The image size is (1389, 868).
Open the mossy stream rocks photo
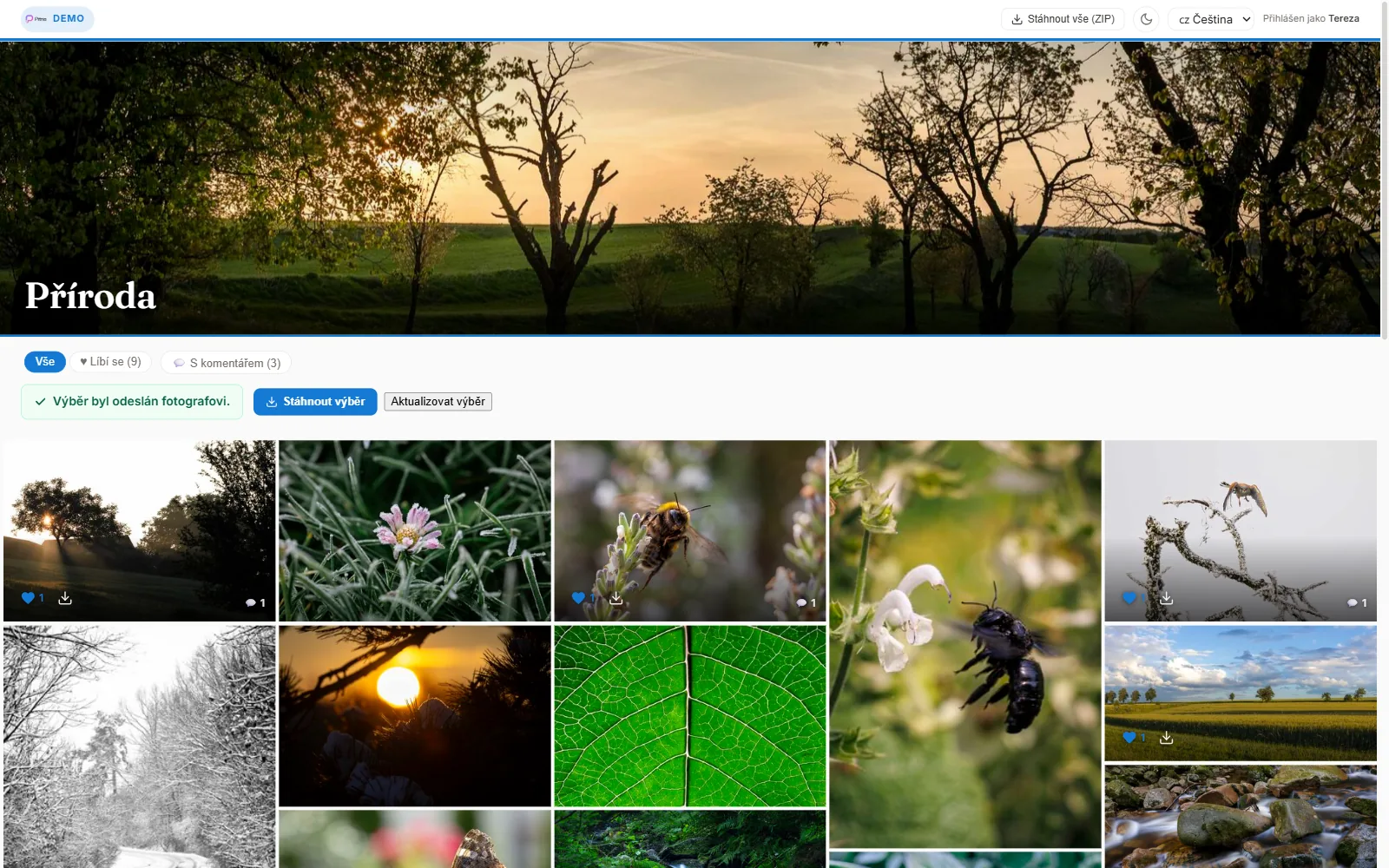click(1241, 816)
